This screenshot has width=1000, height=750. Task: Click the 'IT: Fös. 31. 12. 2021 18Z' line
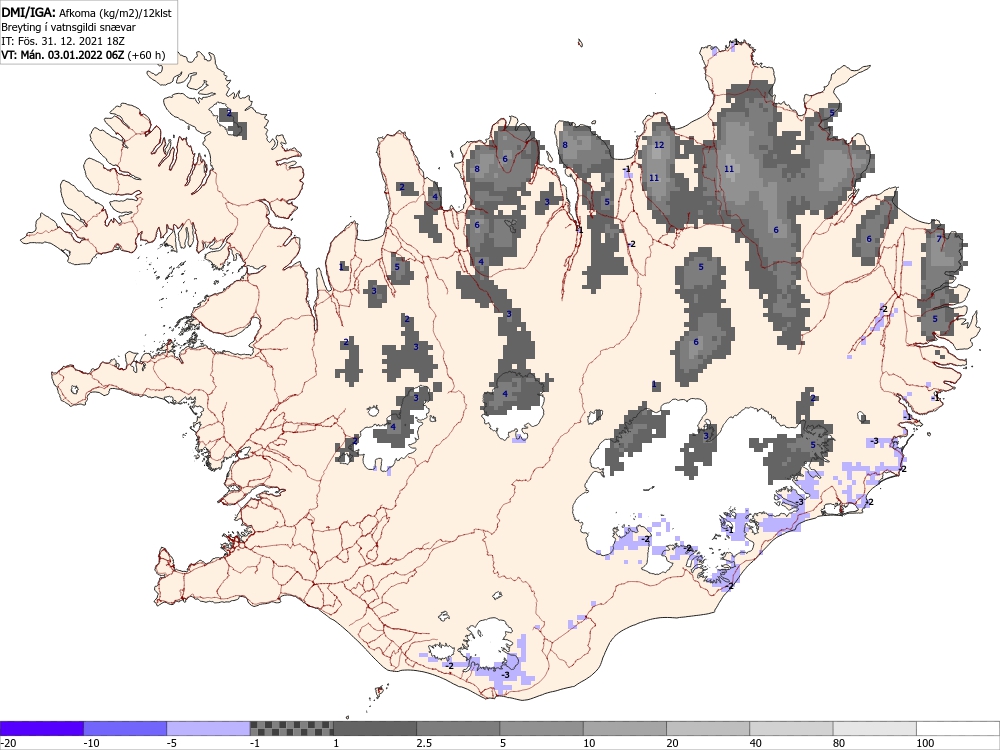[63, 41]
